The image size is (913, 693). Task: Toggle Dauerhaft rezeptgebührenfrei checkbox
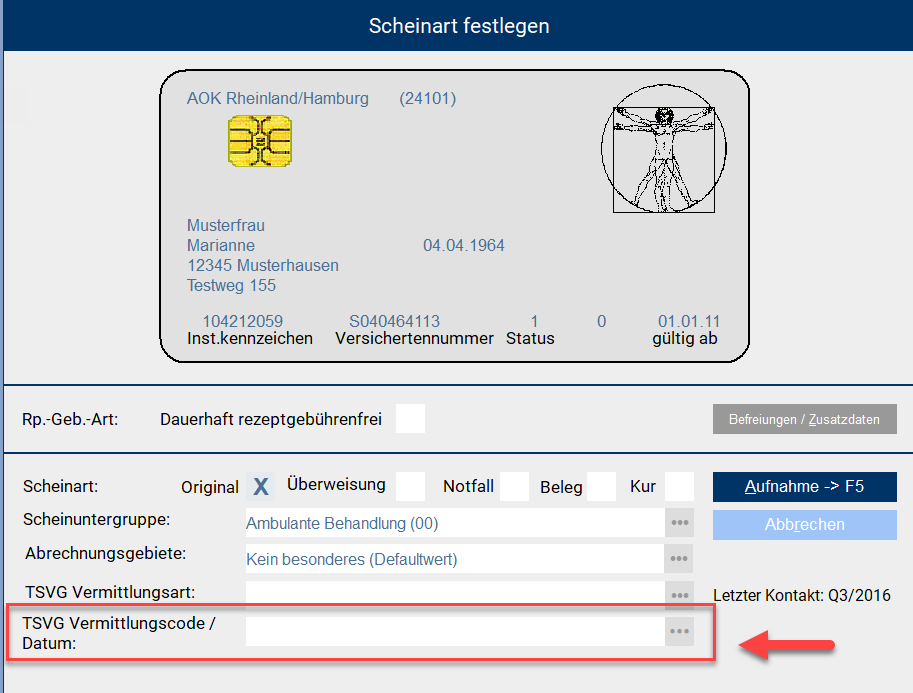(x=410, y=419)
